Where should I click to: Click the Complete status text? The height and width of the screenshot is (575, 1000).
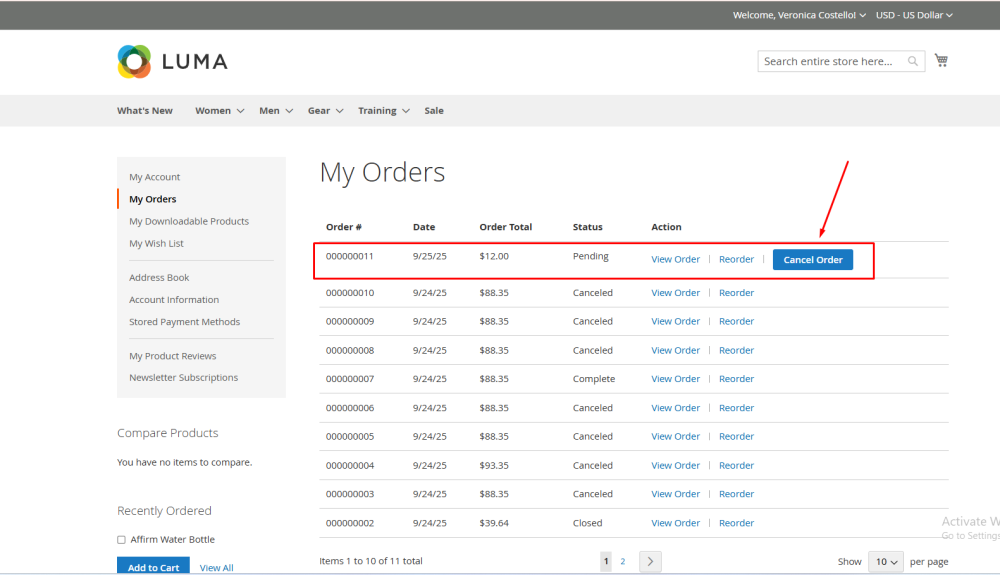pyautogui.click(x=594, y=379)
